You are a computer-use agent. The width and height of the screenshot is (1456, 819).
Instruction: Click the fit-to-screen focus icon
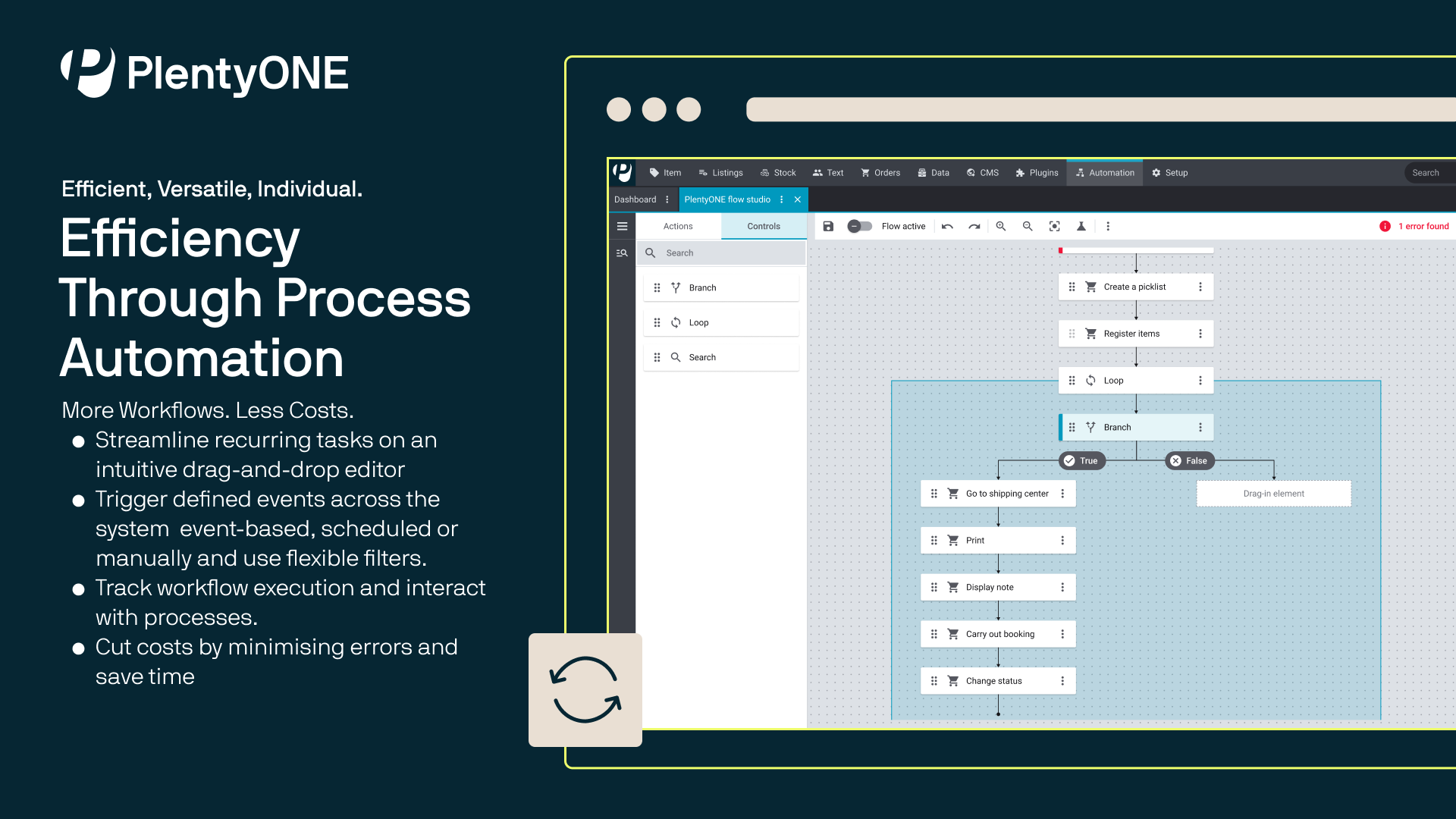(1054, 226)
